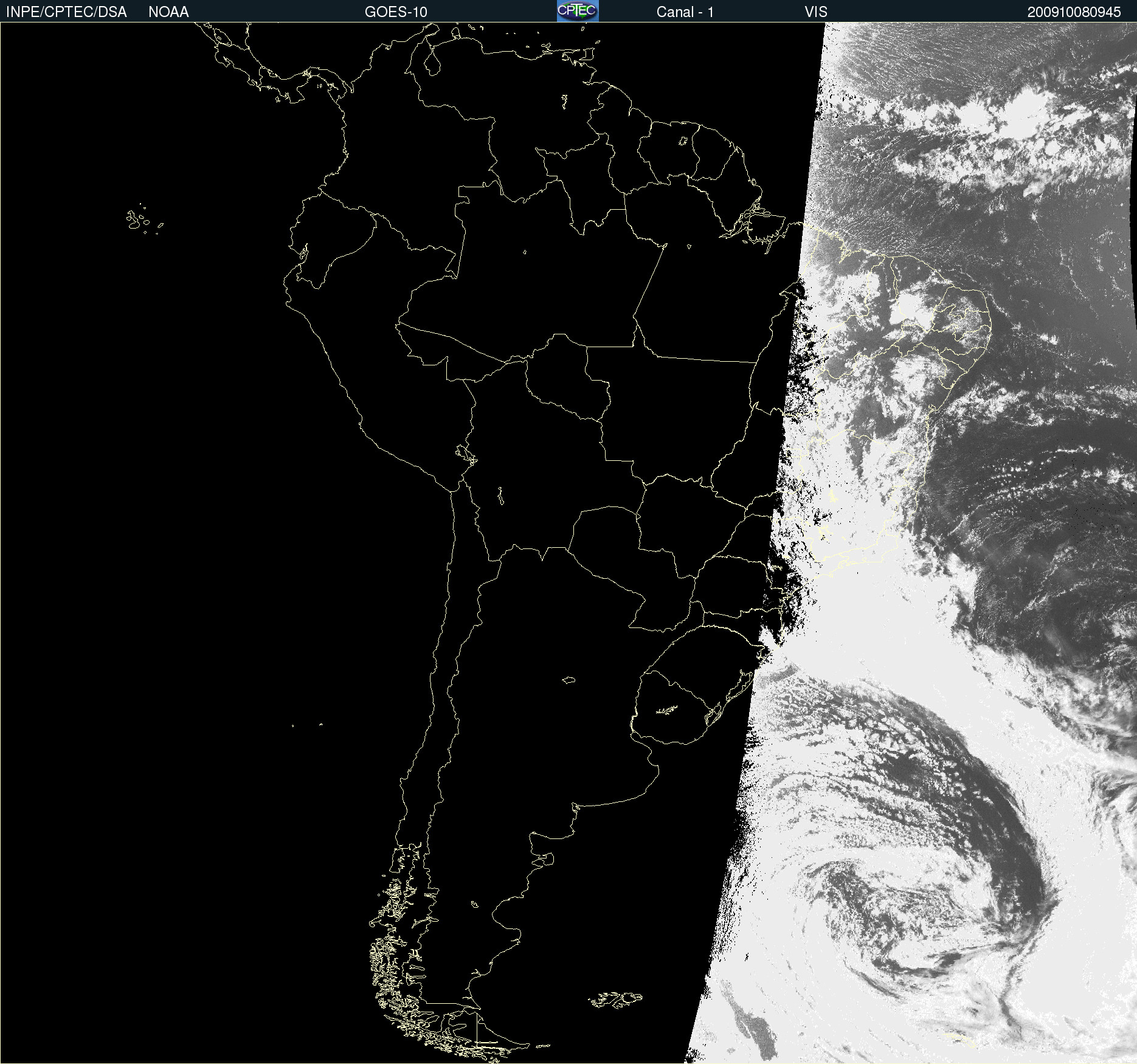Click the 200910080945 timestamp
This screenshot has width=1137, height=1064.
click(1074, 12)
